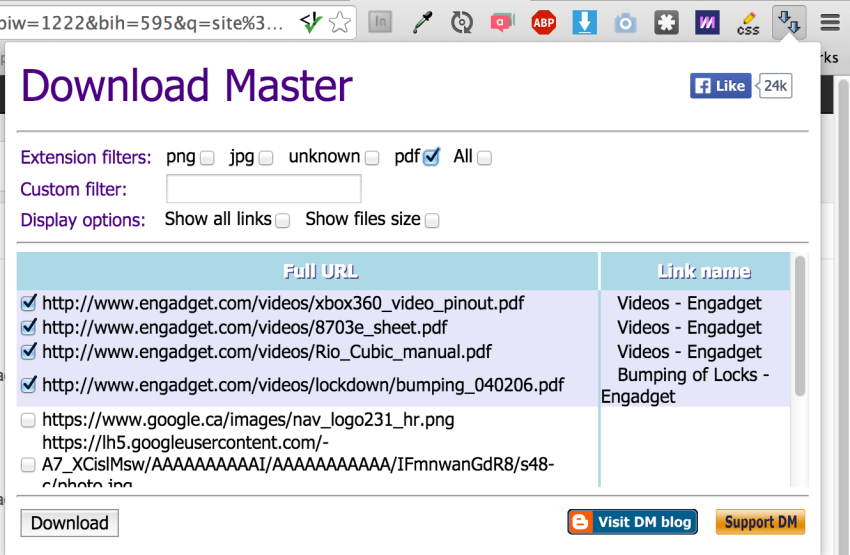Uncheck the bumping_040206.pdf link
This screenshot has width=850, height=555.
29,385
